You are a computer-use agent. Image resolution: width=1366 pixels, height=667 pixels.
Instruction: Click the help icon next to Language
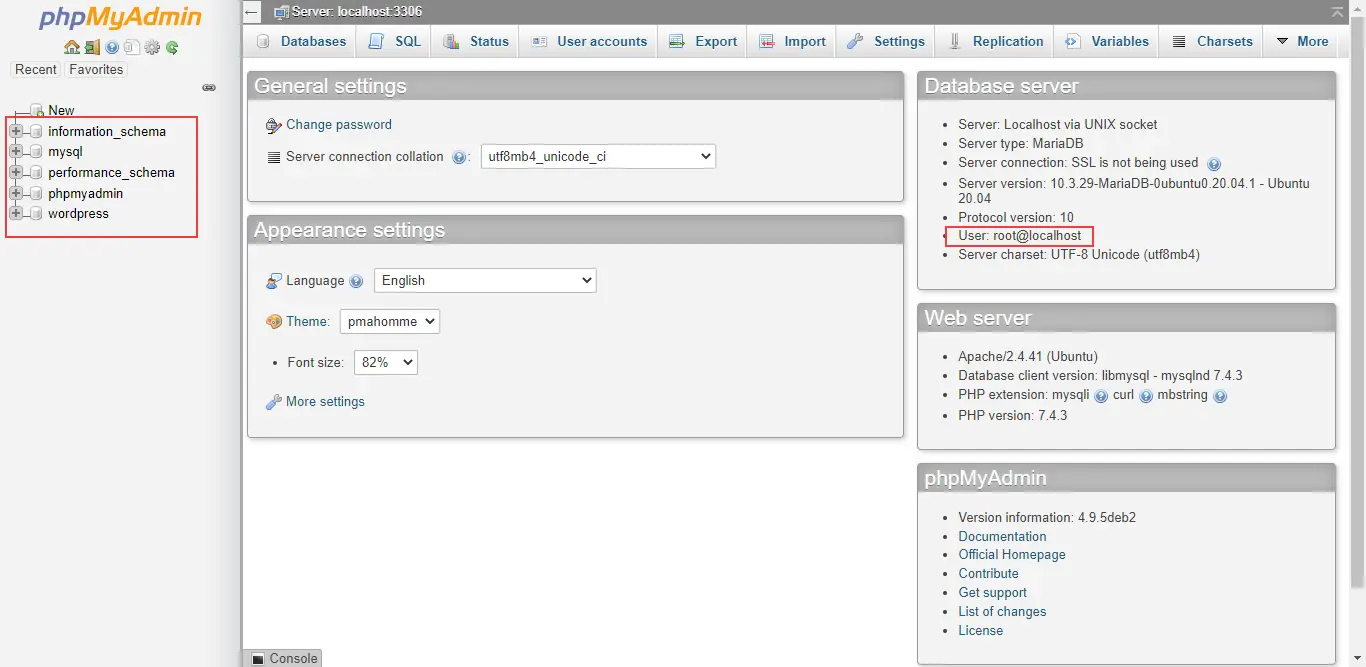(x=356, y=282)
